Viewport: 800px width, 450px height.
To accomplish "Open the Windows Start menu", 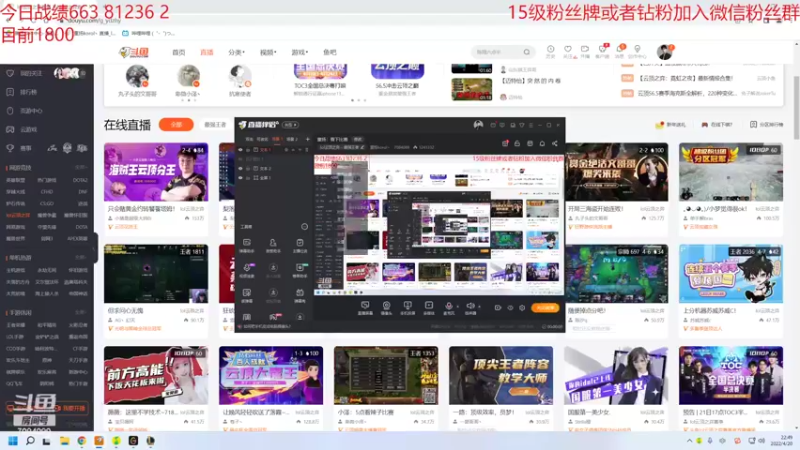I will (13, 441).
